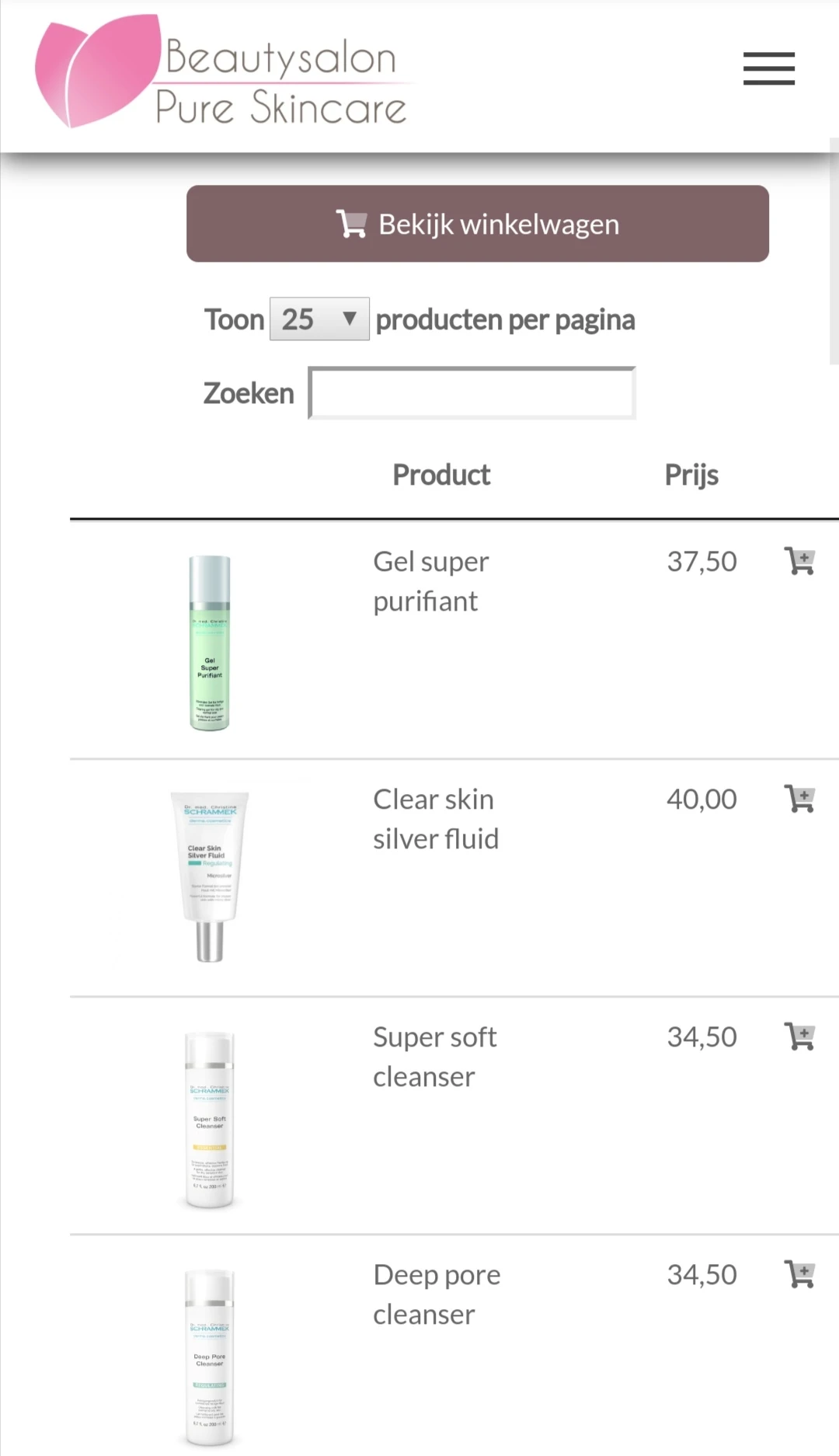Click the Bekijk winkelwagen button

pos(478,224)
